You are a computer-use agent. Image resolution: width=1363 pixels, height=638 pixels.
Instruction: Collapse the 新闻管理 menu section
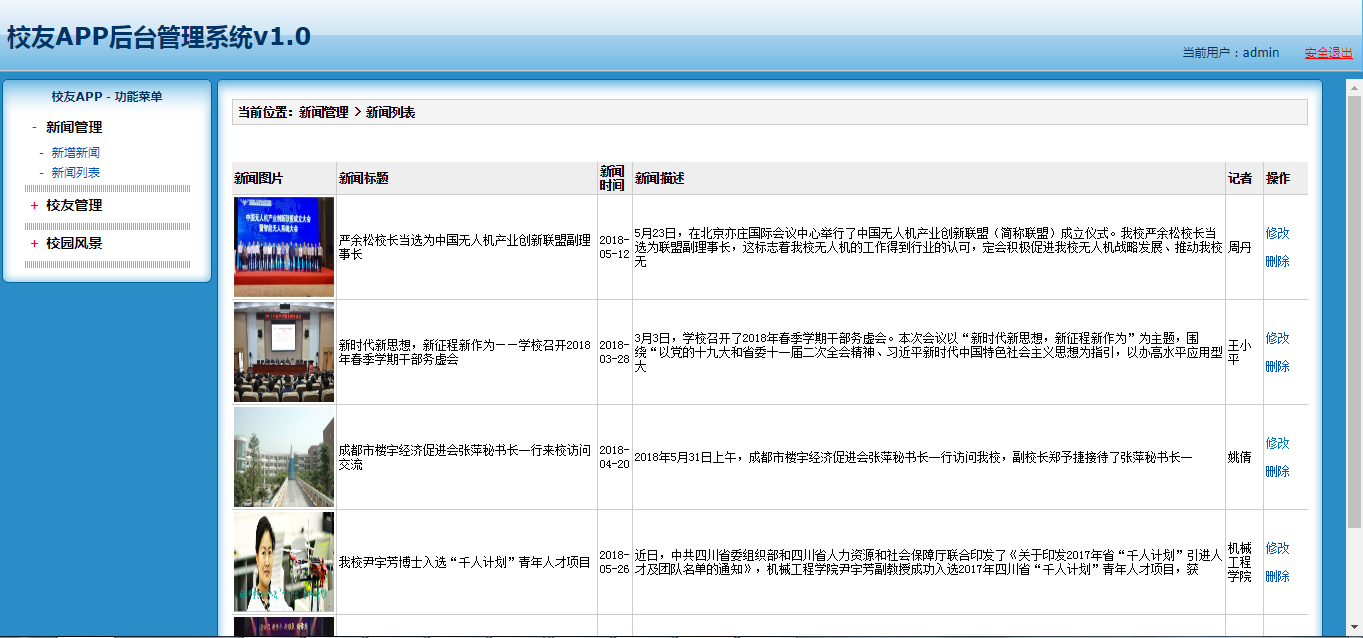point(74,127)
